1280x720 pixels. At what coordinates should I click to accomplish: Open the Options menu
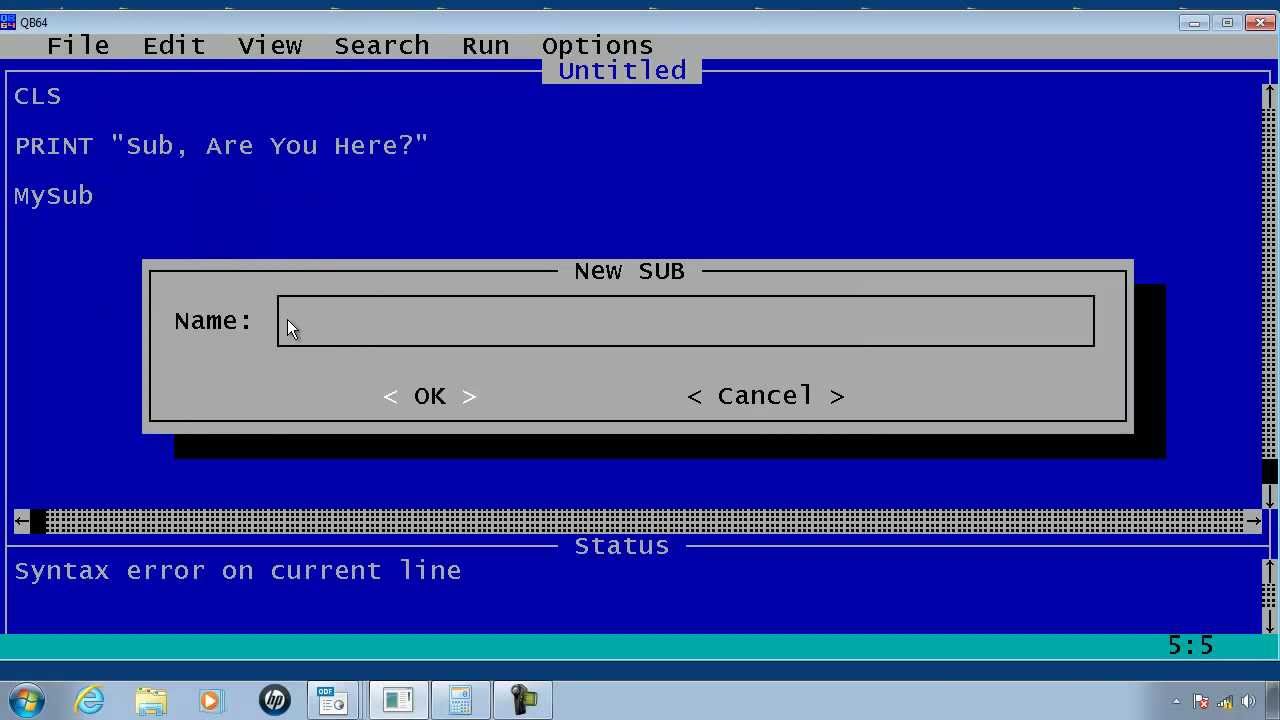[x=598, y=46]
